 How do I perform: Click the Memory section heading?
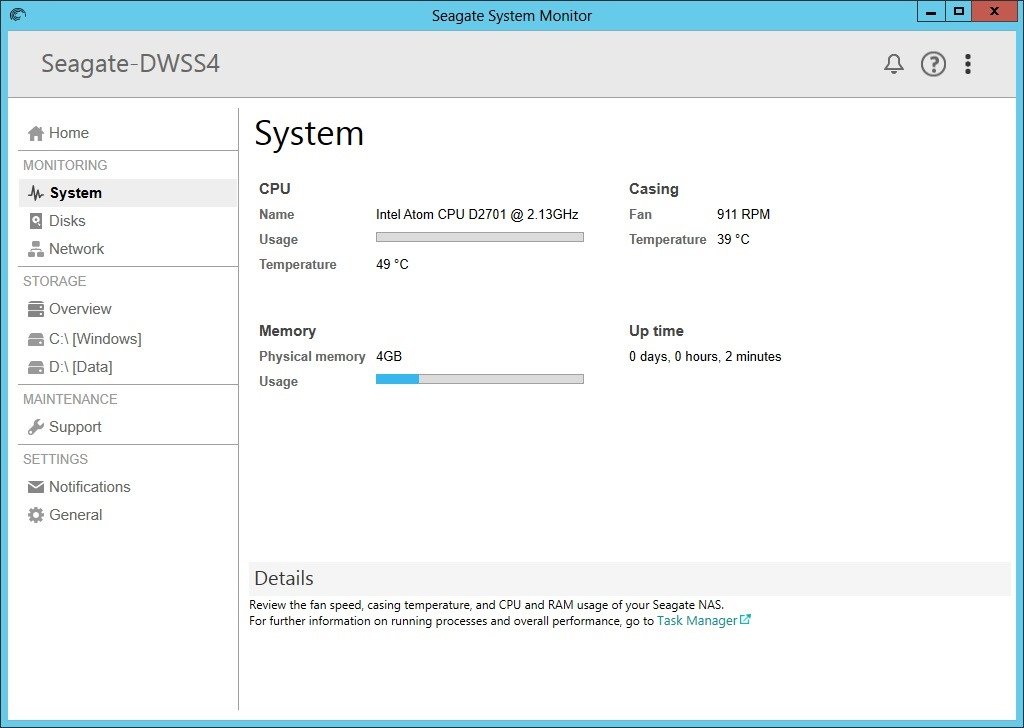(287, 331)
